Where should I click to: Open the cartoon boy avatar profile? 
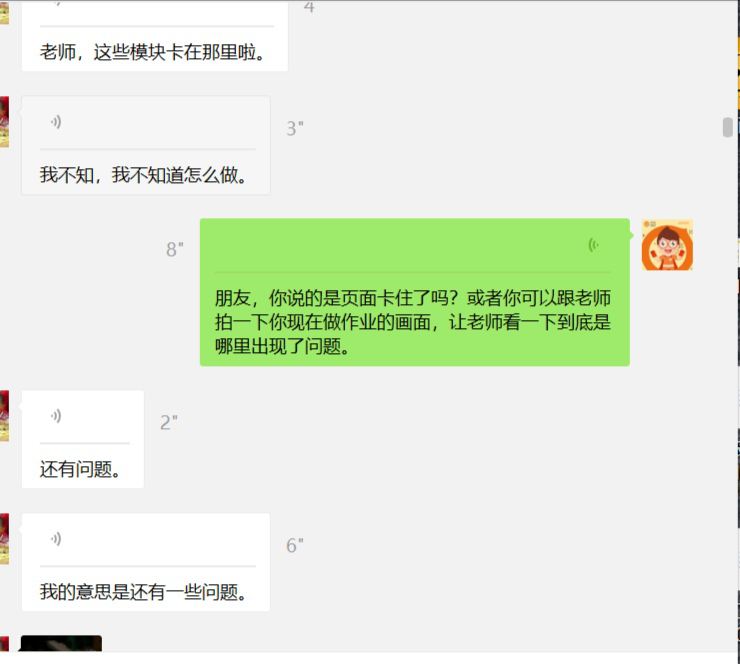[667, 245]
